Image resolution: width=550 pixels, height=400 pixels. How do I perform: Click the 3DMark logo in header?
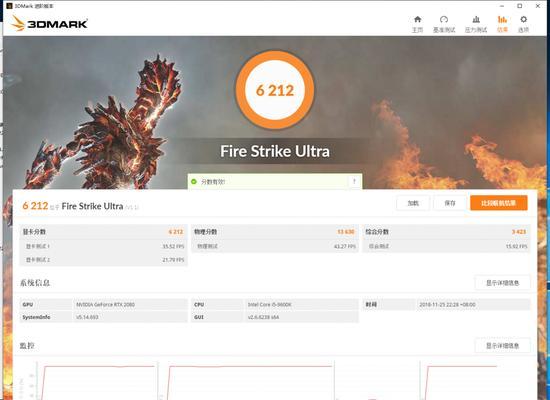point(49,24)
